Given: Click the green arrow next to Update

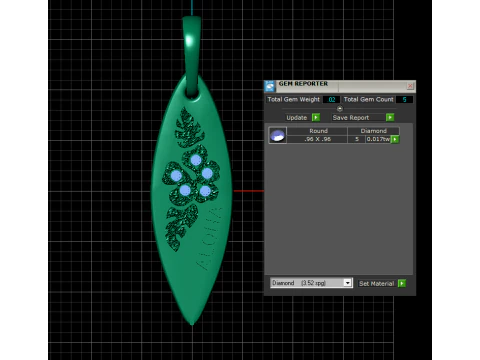Looking at the screenshot, I should point(316,117).
